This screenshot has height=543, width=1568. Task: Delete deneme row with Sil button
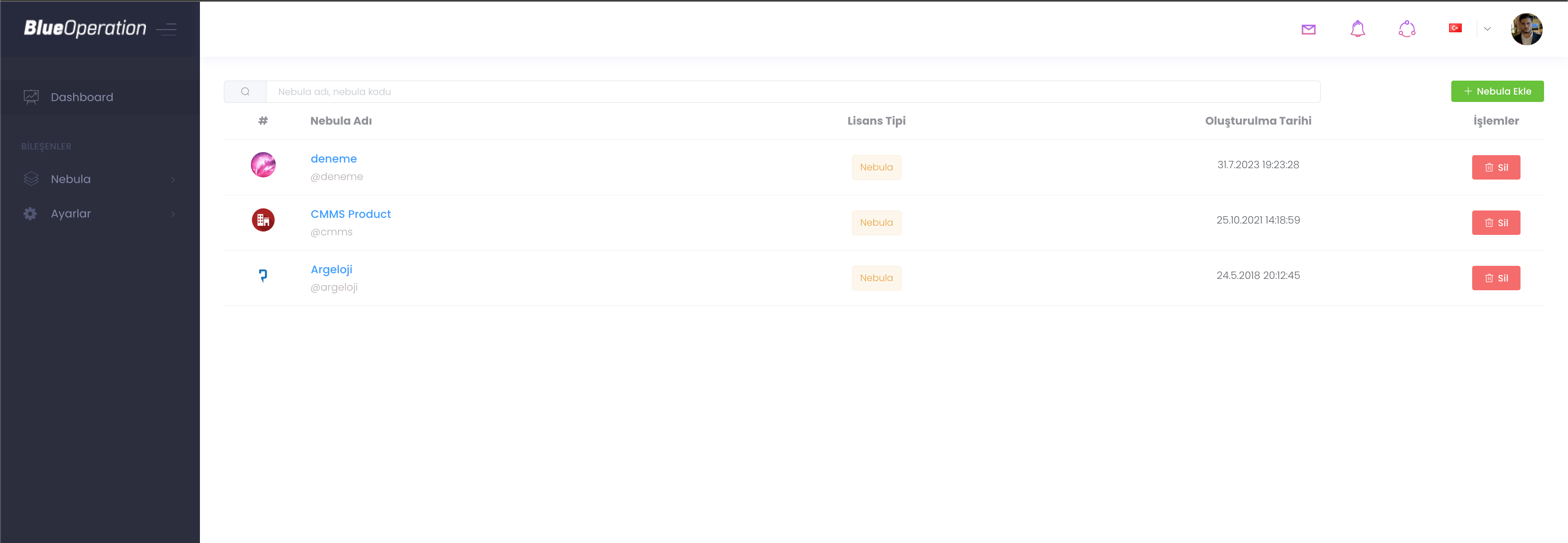1496,167
